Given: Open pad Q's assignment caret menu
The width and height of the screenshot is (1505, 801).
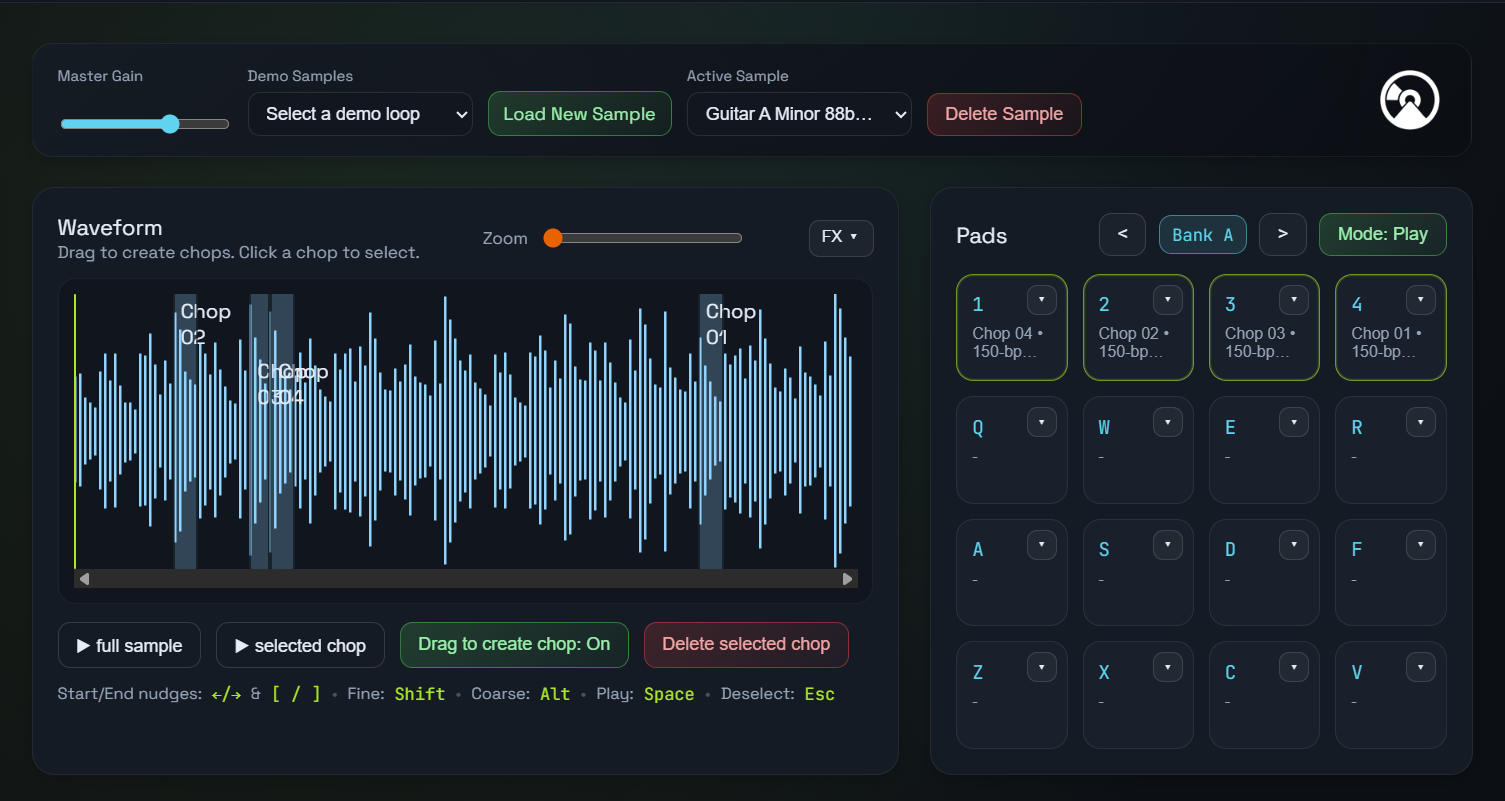Looking at the screenshot, I should point(1041,421).
